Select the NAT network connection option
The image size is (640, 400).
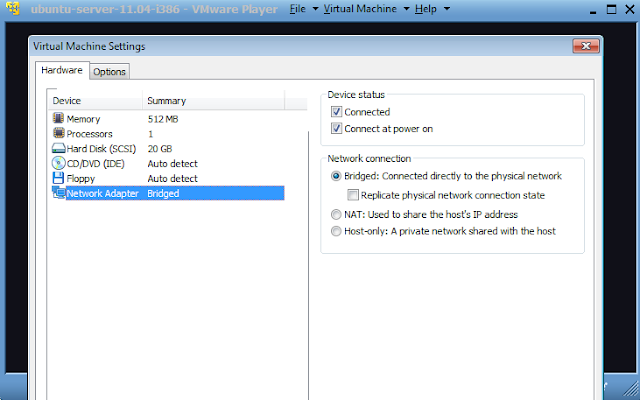pyautogui.click(x=336, y=214)
